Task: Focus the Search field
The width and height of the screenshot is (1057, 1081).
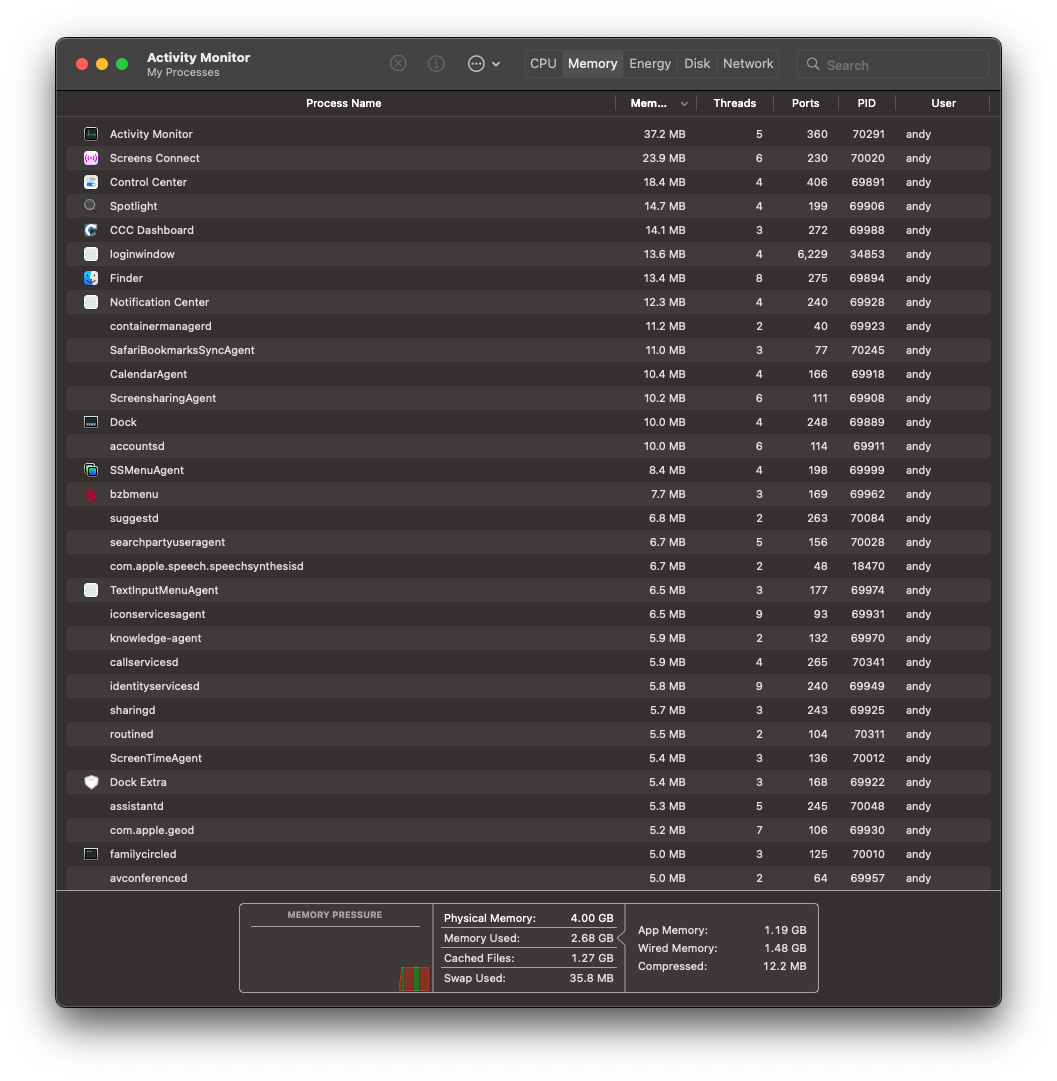Action: [x=892, y=64]
